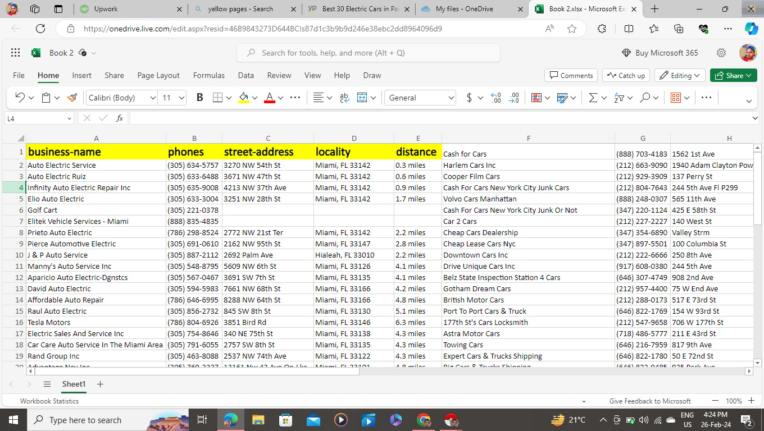Apply red font color

(x=269, y=98)
